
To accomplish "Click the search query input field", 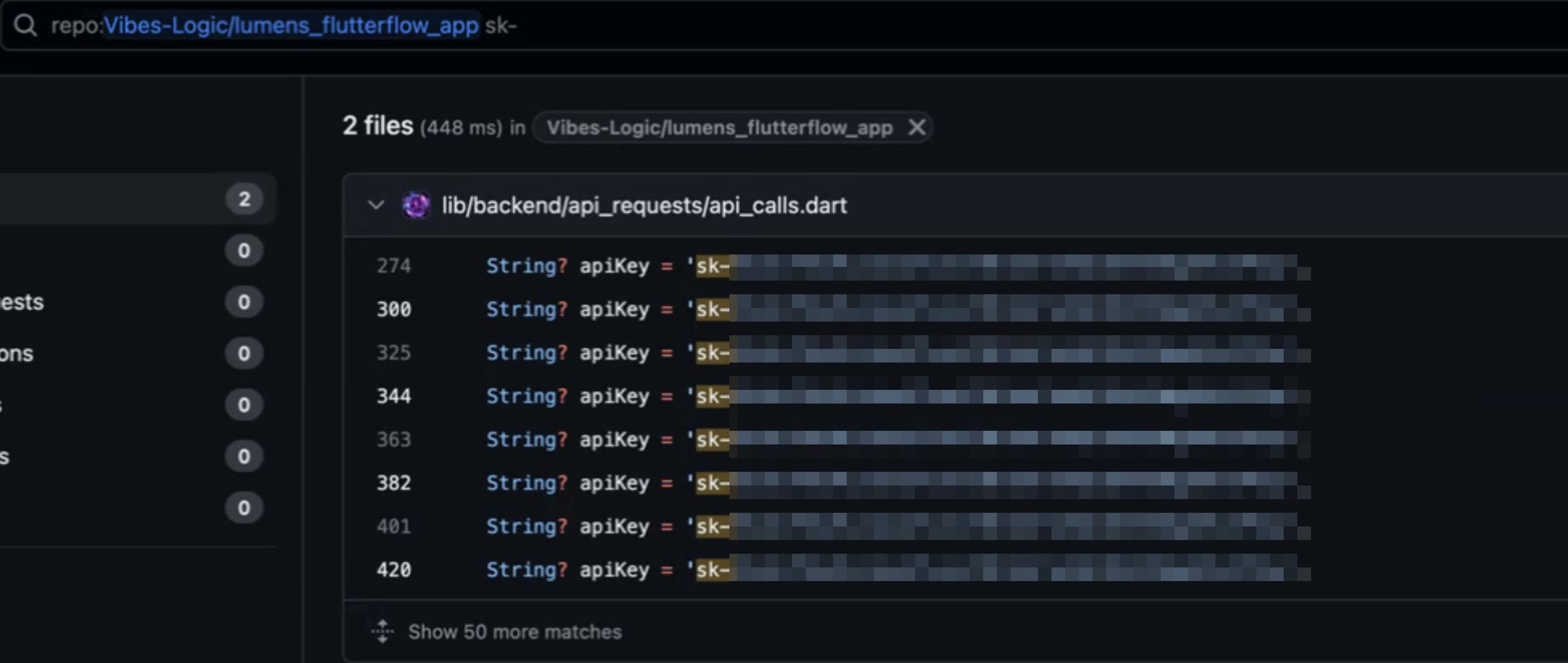I will 785,25.
